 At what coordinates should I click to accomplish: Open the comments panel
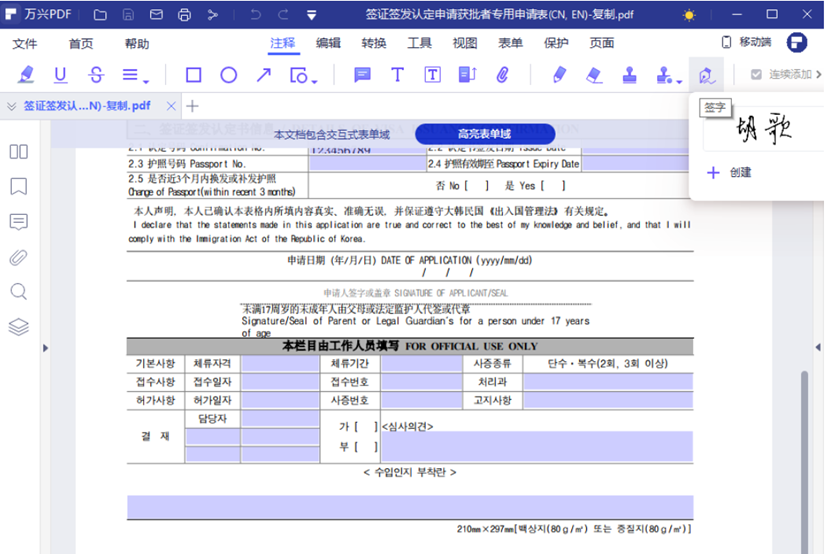[x=19, y=222]
